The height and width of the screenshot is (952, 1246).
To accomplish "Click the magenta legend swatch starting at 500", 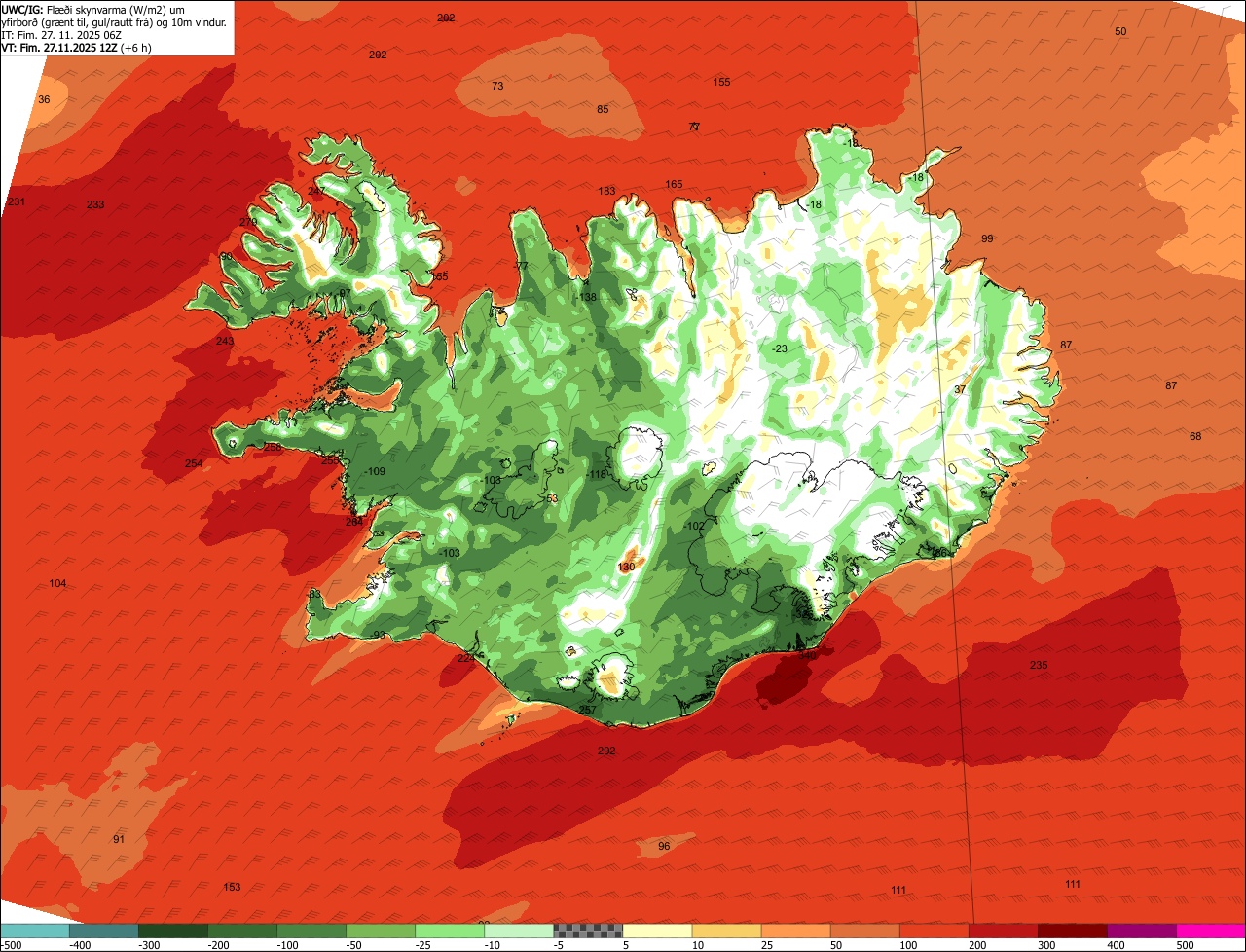I will 1211,931.
